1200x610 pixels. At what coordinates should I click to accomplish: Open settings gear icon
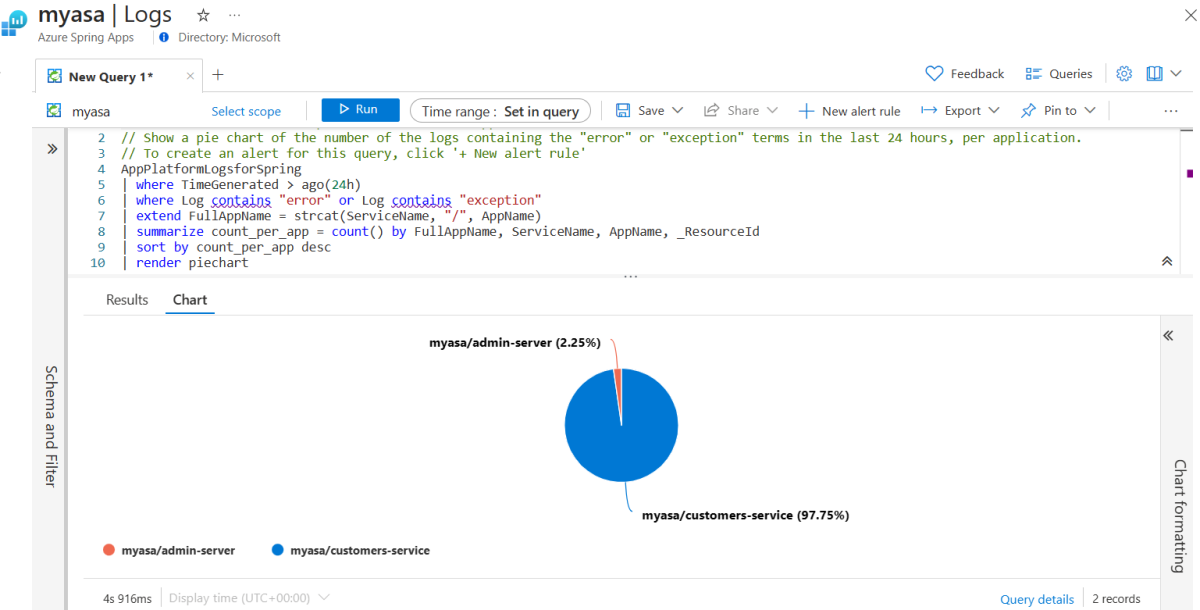coord(1124,74)
